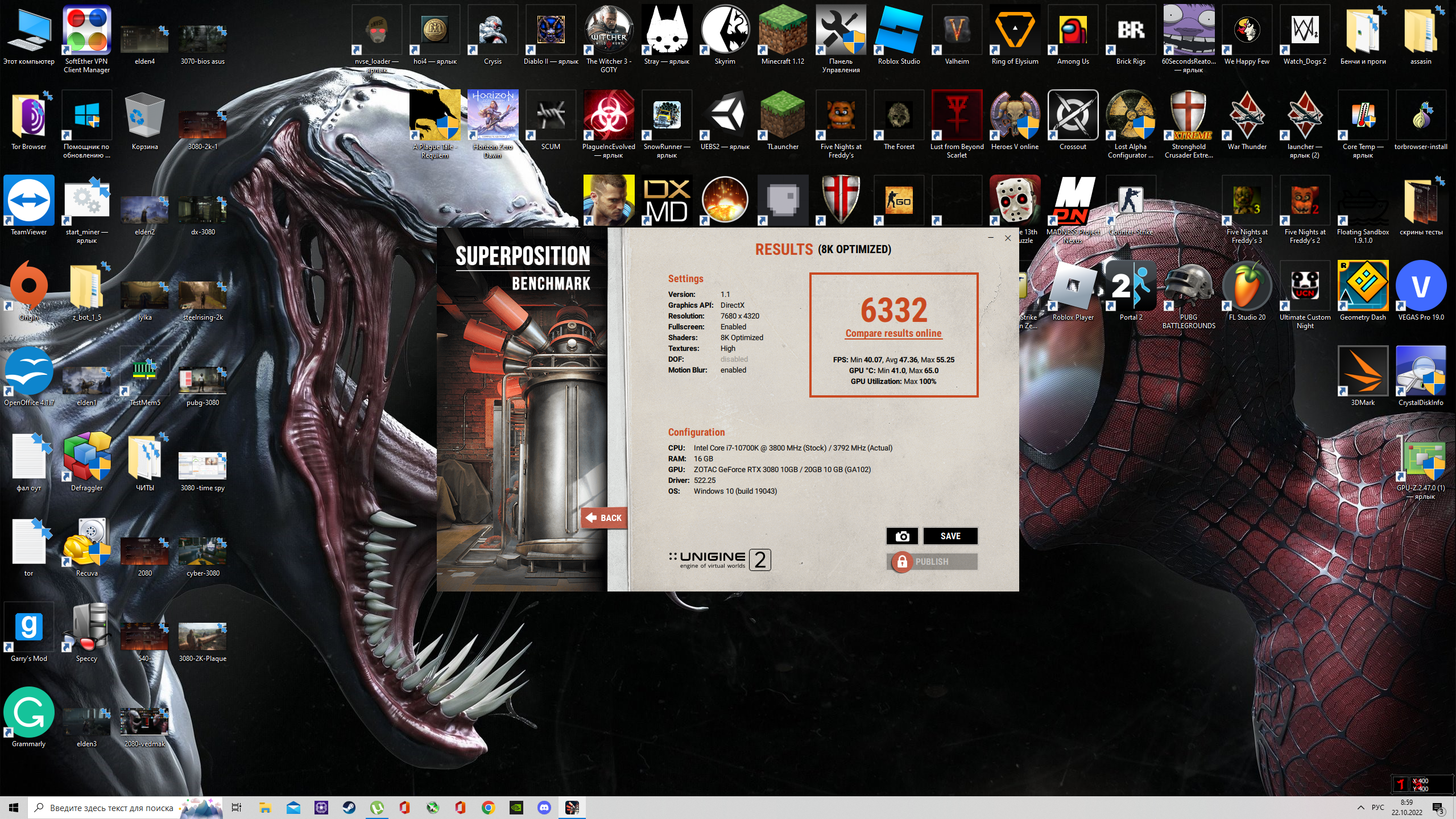Click the red BACK button
The image size is (1456, 819).
(604, 518)
